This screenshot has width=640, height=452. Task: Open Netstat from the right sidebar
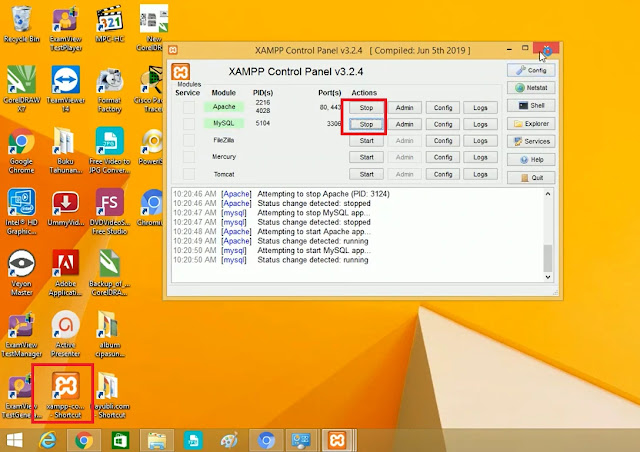pyautogui.click(x=531, y=88)
